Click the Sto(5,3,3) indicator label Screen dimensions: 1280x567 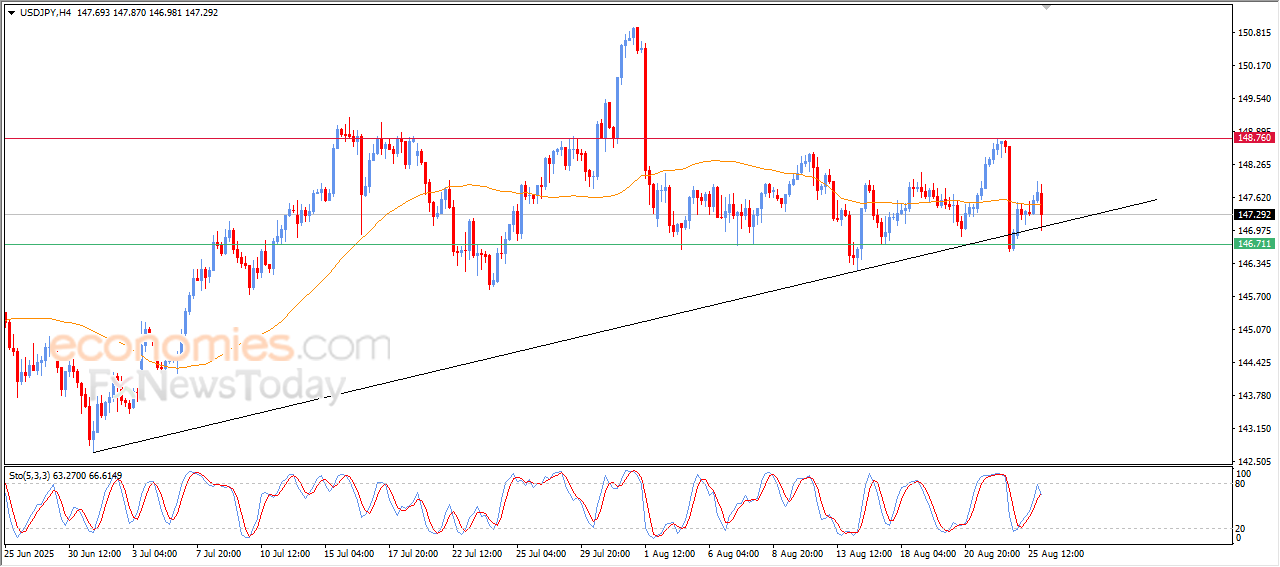pos(65,476)
